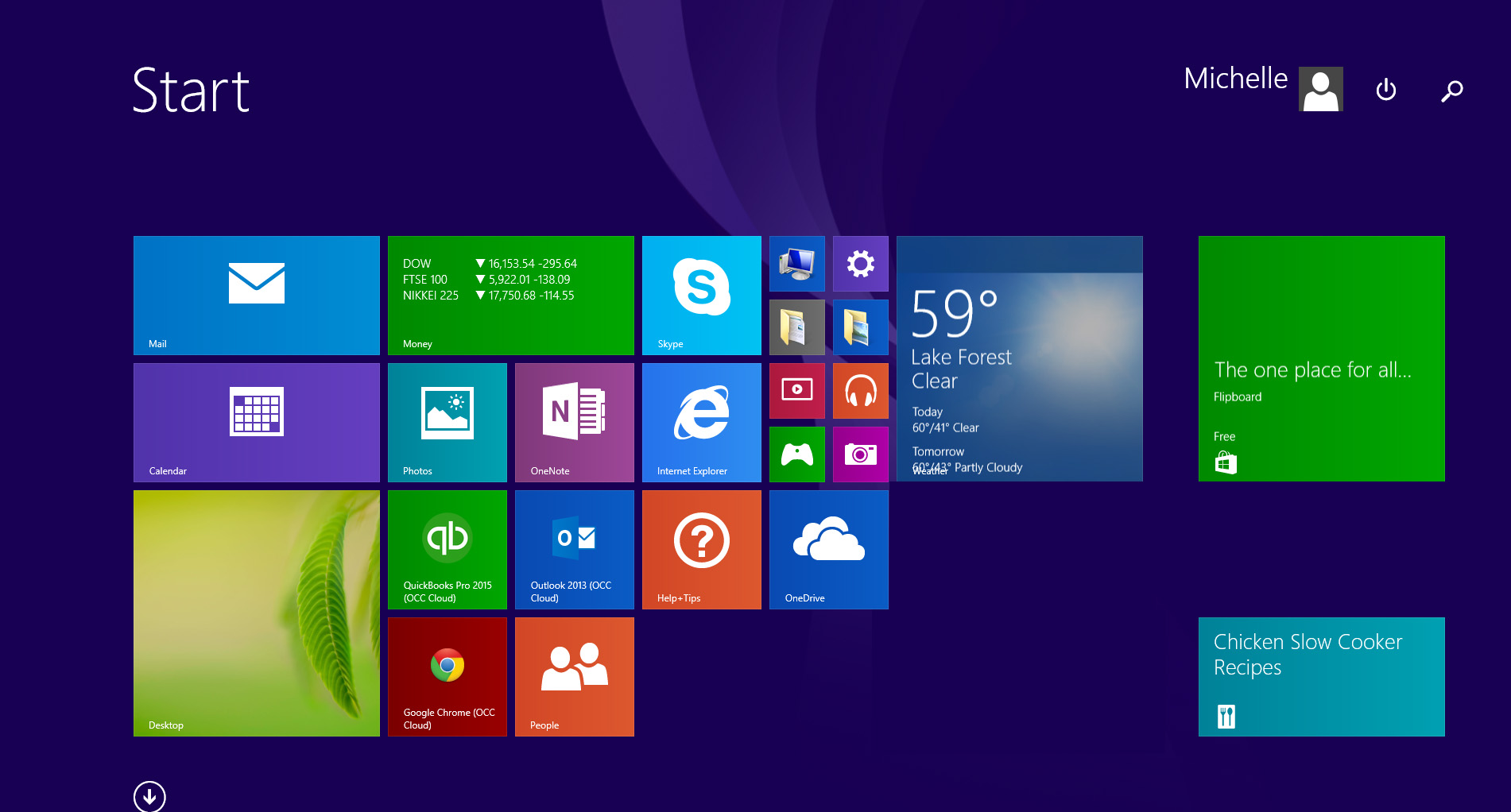
Task: Open the Camera small tile
Action: [860, 454]
